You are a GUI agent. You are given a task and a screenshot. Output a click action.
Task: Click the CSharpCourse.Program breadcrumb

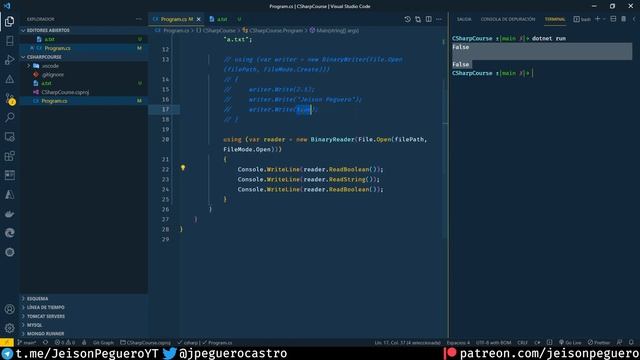coord(273,30)
